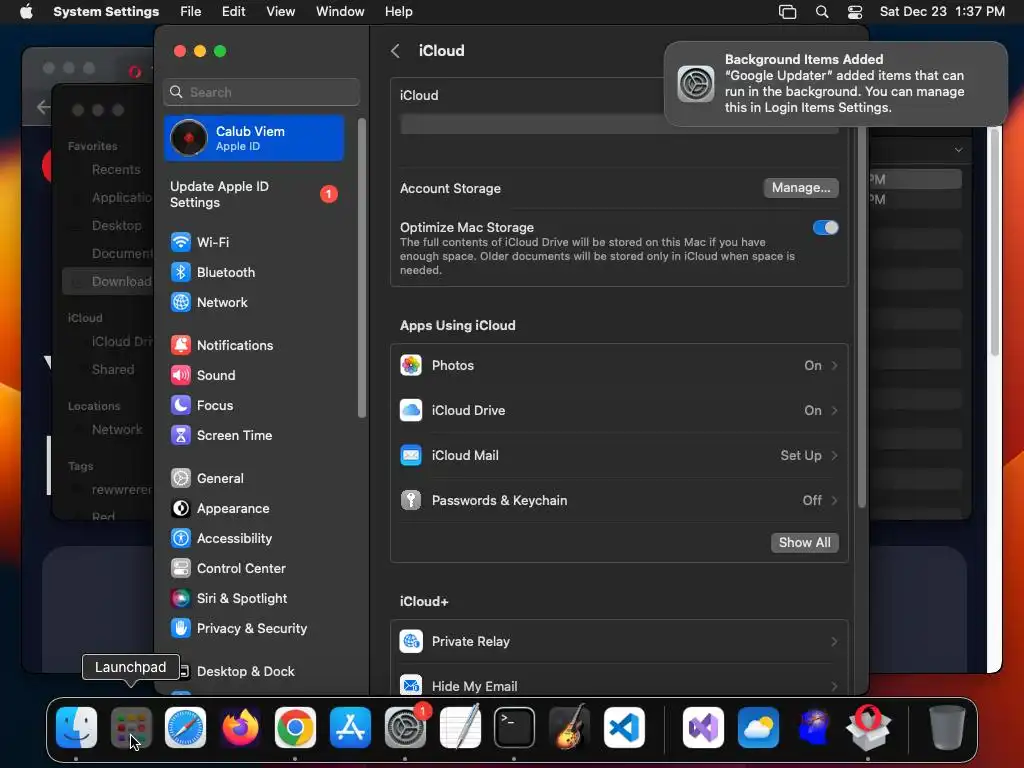Select Bluetooth in settings sidebar
Image resolution: width=1024 pixels, height=768 pixels.
[x=256, y=272]
